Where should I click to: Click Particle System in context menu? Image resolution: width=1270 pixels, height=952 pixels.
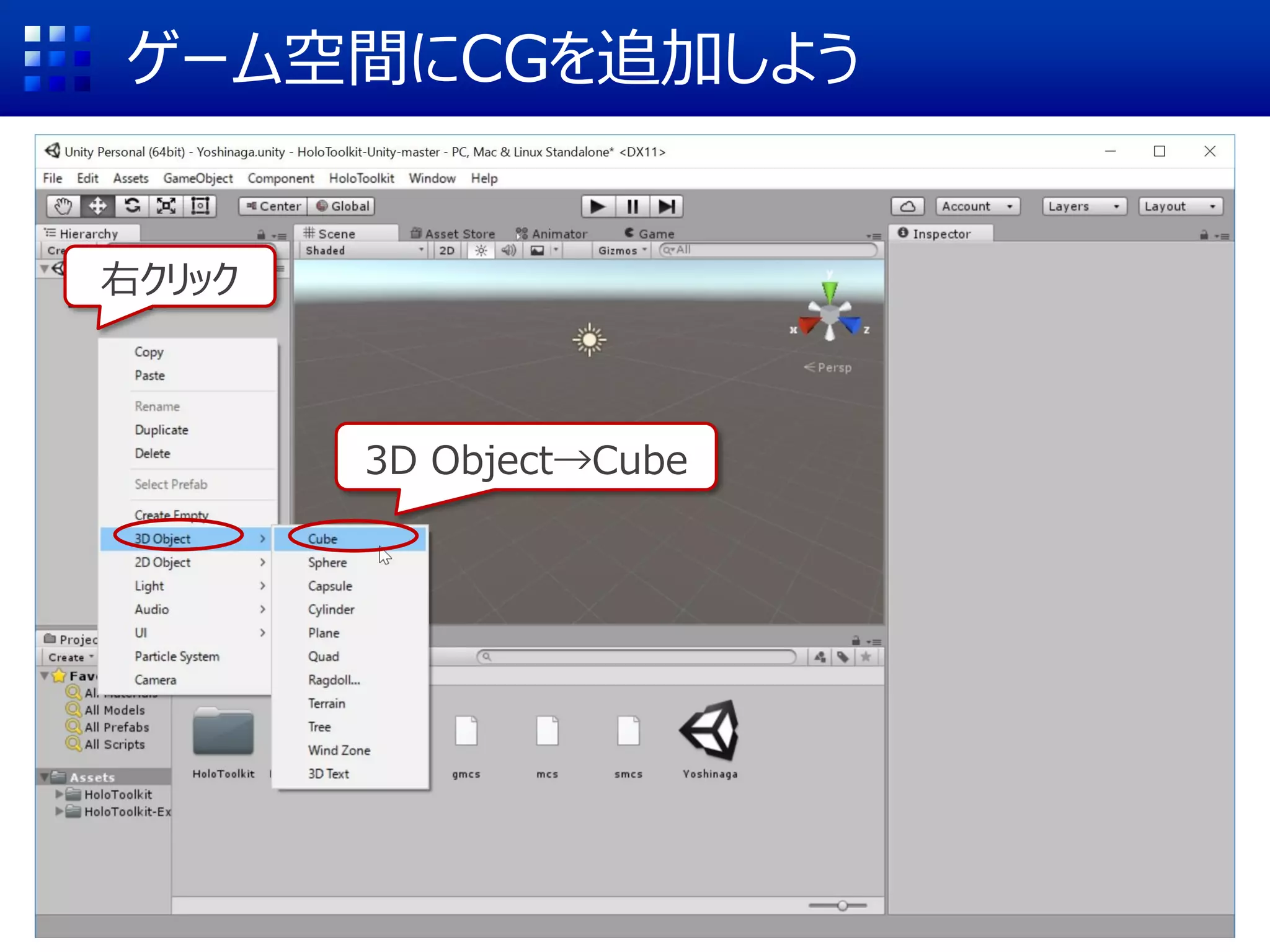click(186, 656)
